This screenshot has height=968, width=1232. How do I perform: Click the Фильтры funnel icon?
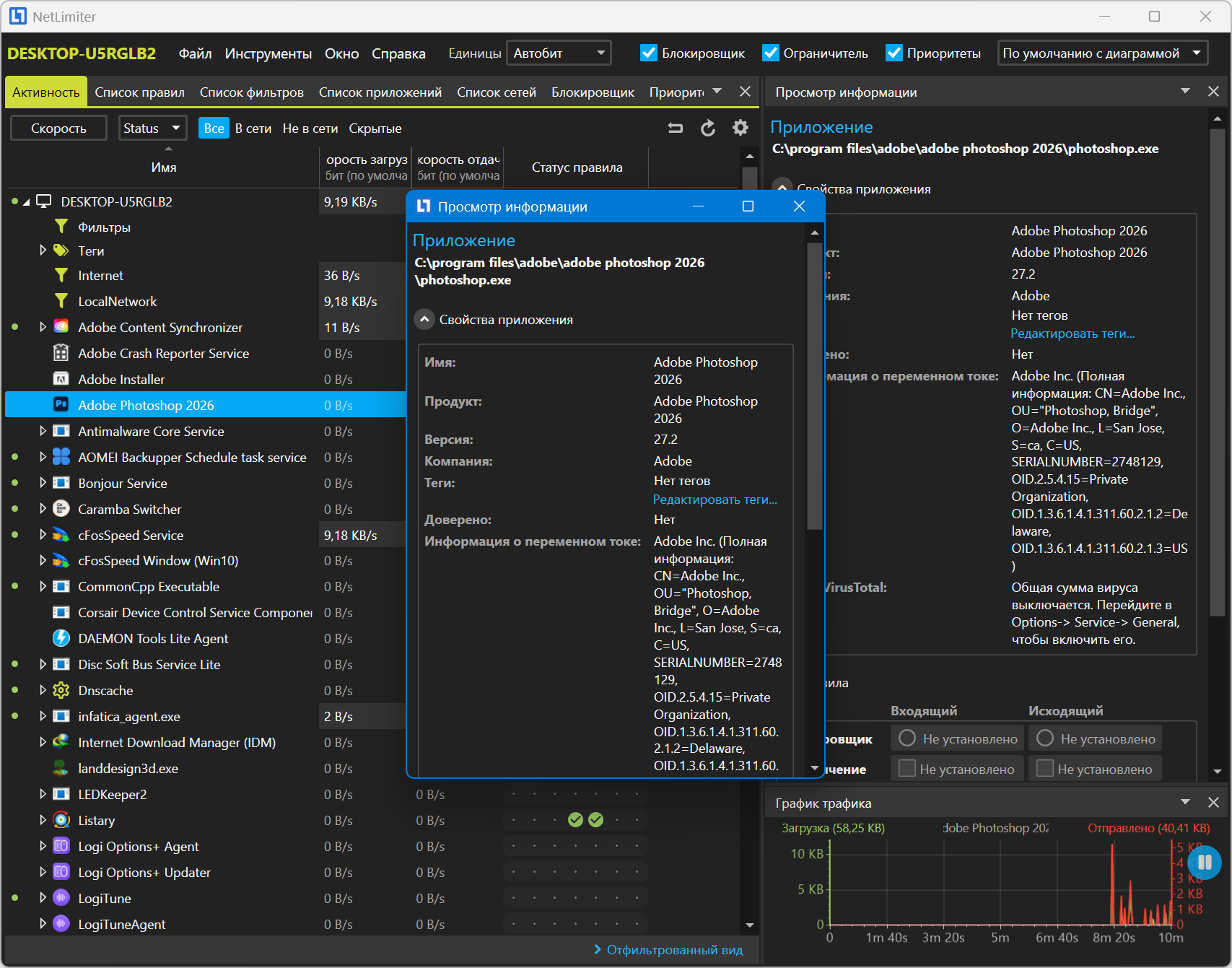(61, 227)
